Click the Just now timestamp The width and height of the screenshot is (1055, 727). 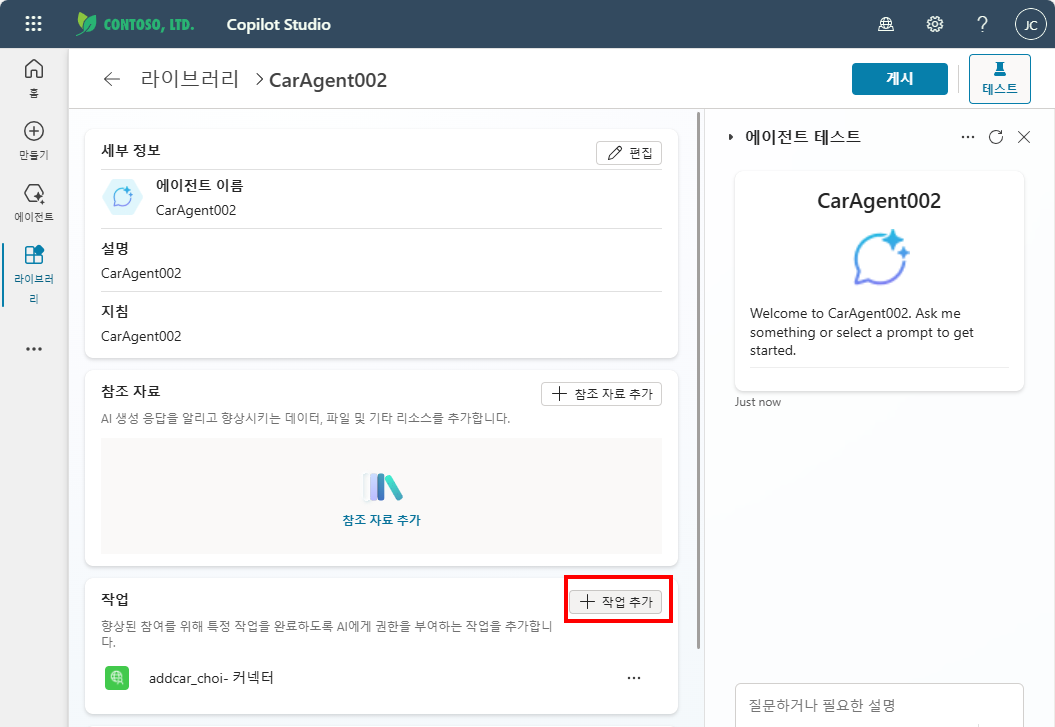(758, 401)
